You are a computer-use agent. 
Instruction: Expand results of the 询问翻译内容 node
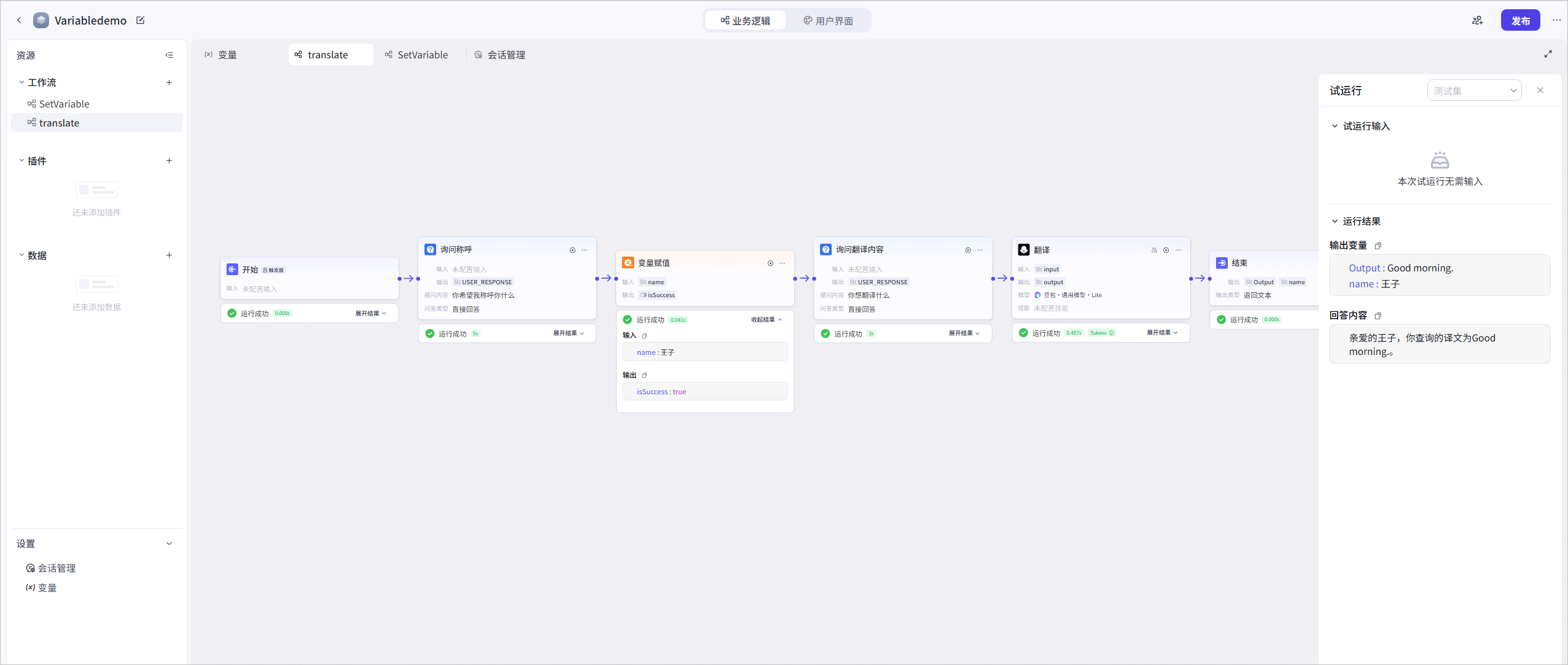pos(964,333)
